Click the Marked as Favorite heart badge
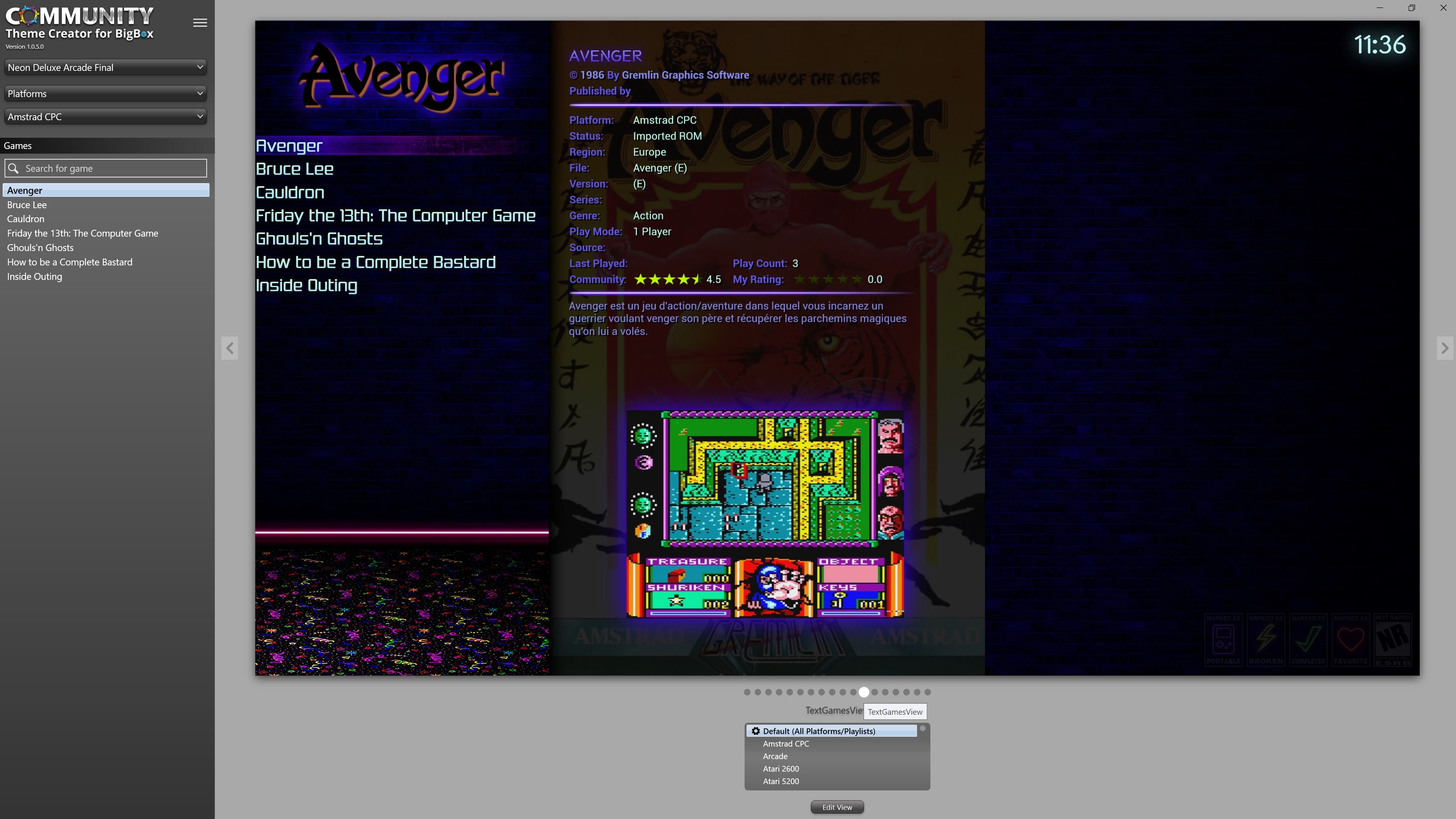The image size is (1456, 819). point(1350,640)
